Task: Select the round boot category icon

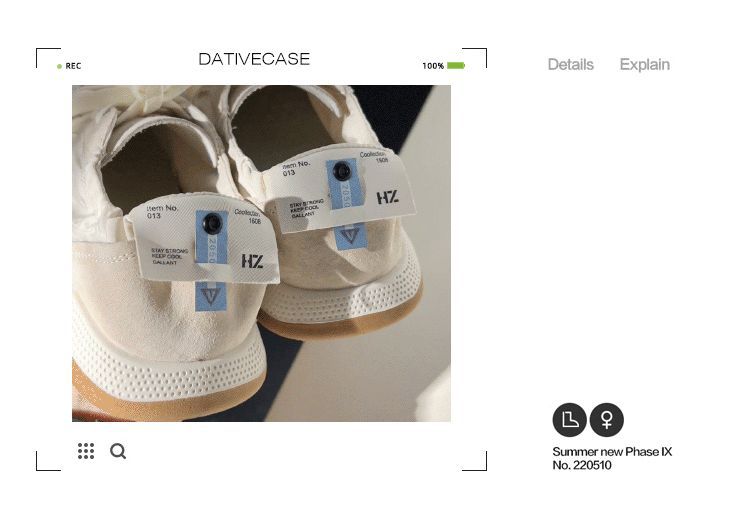Action: click(x=569, y=420)
